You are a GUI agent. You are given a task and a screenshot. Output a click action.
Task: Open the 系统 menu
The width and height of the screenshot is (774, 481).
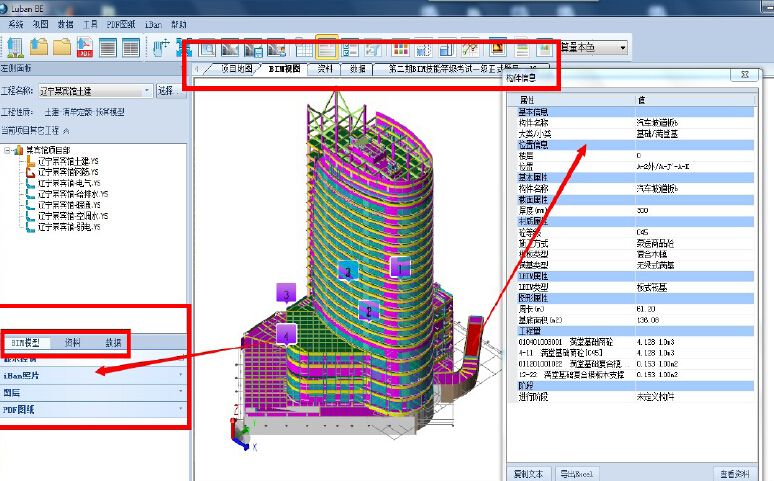[x=16, y=24]
